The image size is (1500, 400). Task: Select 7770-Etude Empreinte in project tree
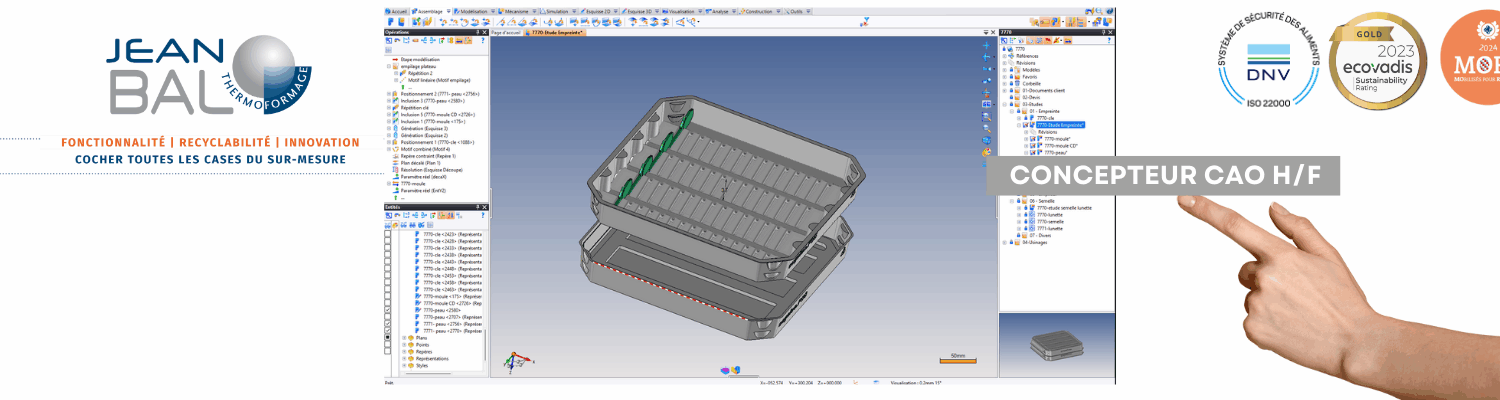tap(1060, 125)
